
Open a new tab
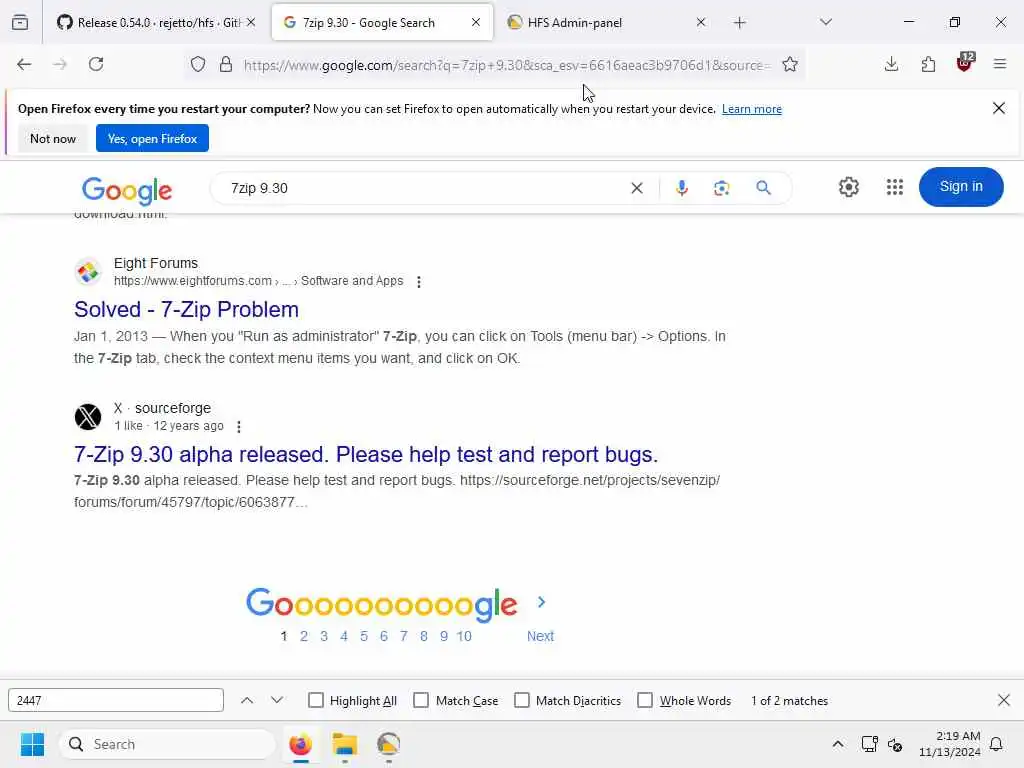point(739,23)
